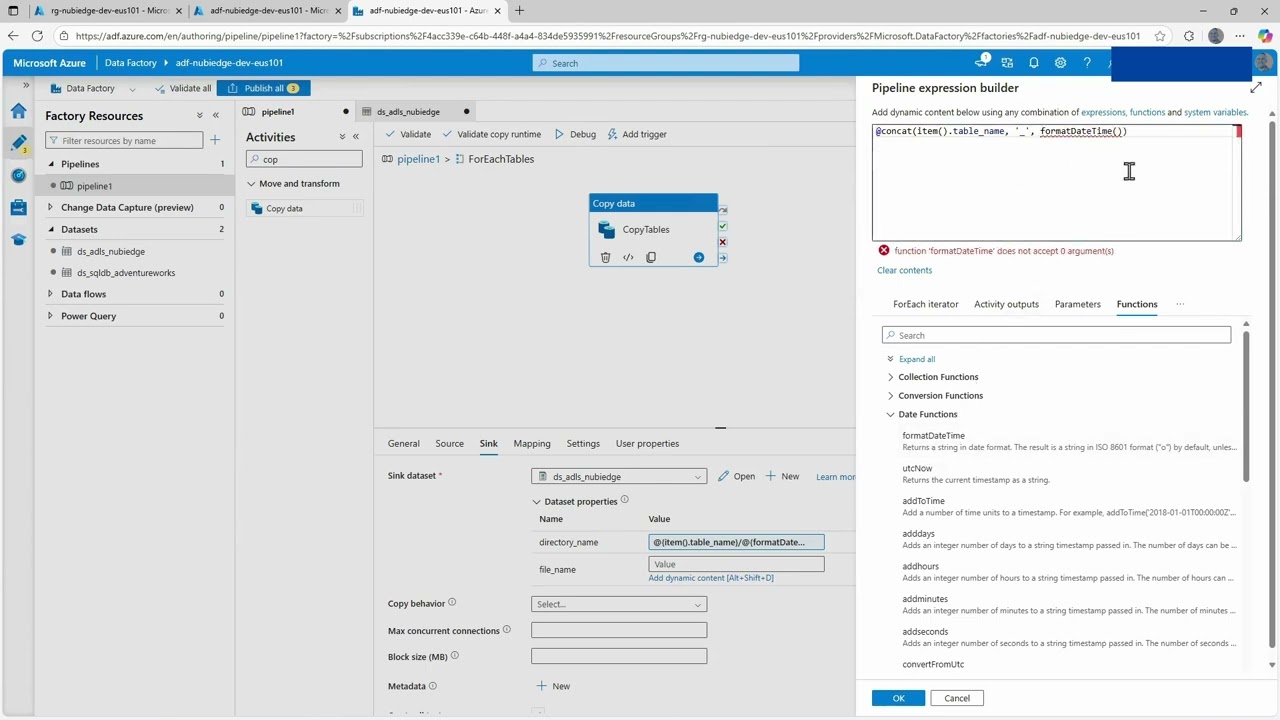Expand Conversion Functions category
This screenshot has width=1280, height=720.
[x=891, y=395]
